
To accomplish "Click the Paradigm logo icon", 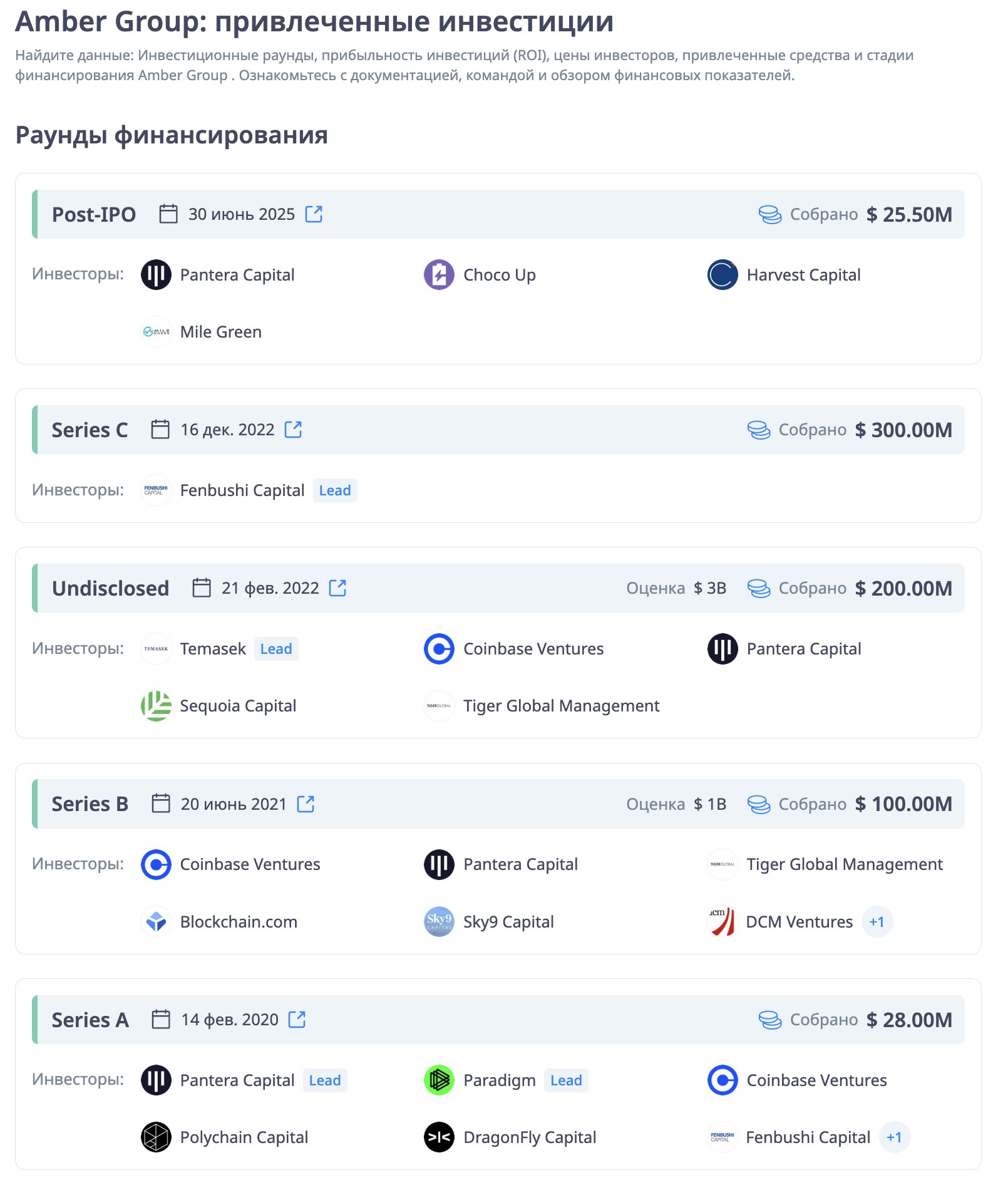I will point(439,1080).
